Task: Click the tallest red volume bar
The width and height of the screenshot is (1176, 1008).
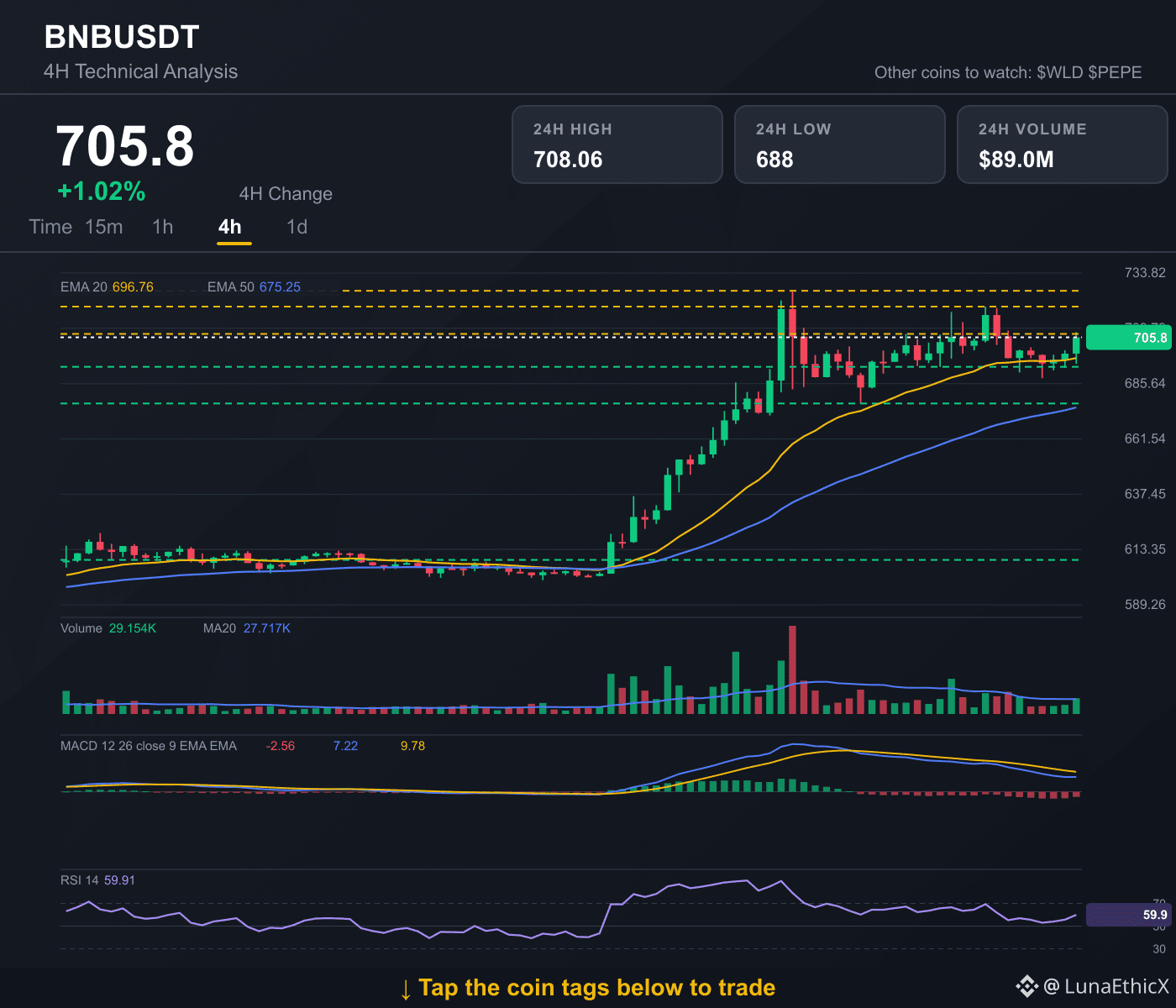Action: 792,669
